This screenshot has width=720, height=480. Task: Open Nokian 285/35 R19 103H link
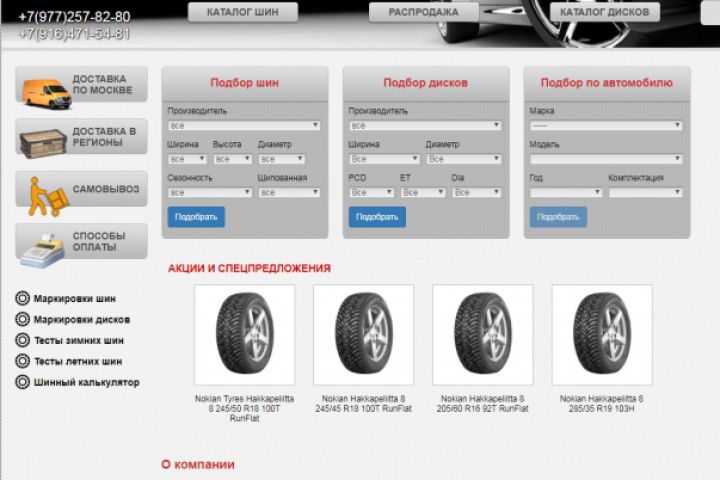click(x=602, y=404)
